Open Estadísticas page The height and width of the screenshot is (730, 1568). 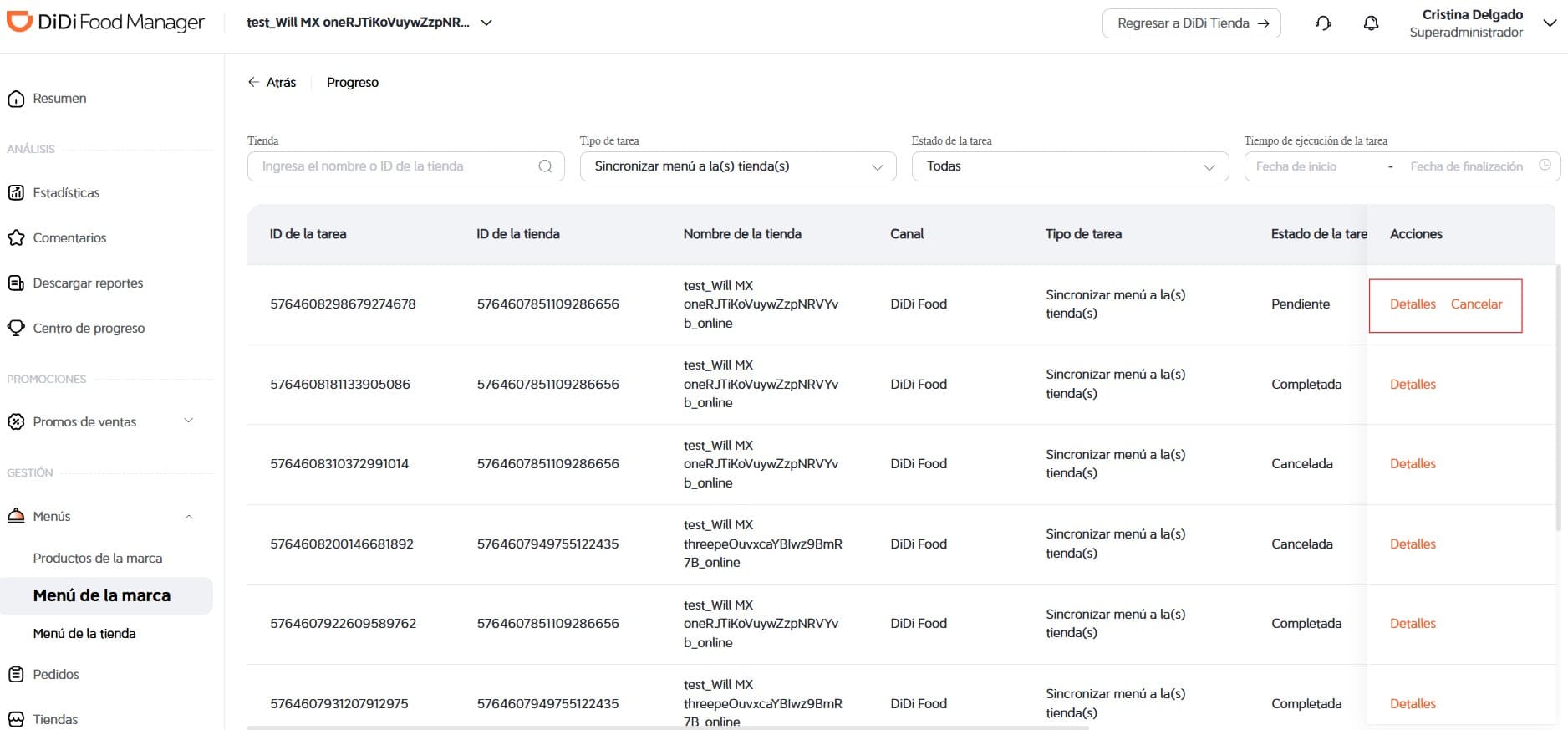tap(66, 193)
